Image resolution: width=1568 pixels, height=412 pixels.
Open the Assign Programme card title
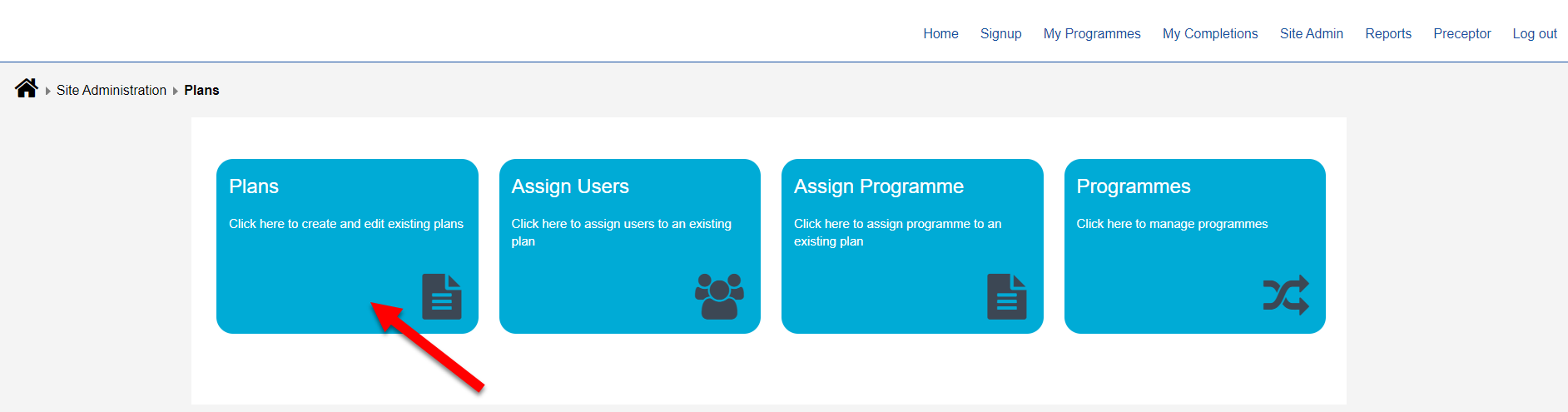pyautogui.click(x=879, y=186)
